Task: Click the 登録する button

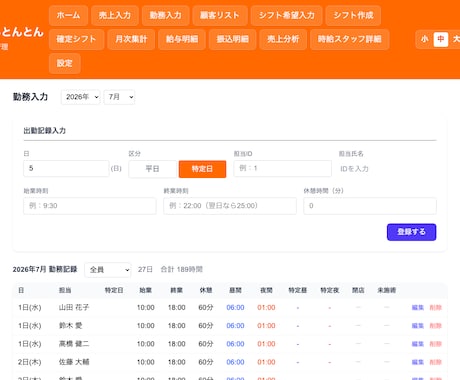Action: pyautogui.click(x=411, y=232)
